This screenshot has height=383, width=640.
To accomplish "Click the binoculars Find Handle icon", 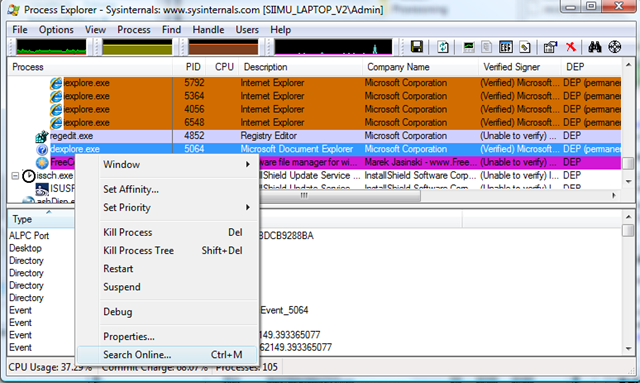I will click(x=594, y=47).
